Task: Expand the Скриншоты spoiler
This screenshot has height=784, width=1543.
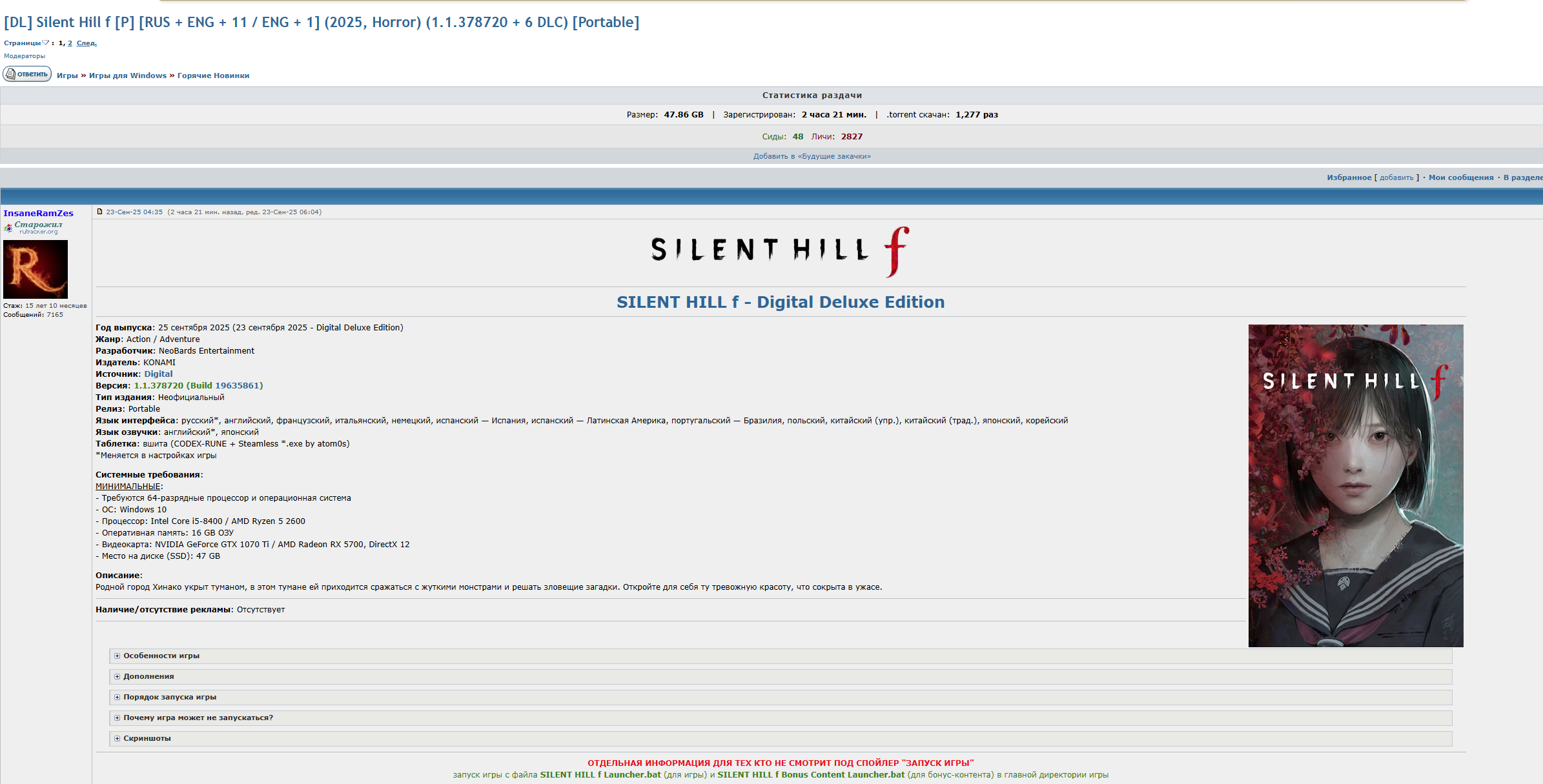Action: coord(147,738)
